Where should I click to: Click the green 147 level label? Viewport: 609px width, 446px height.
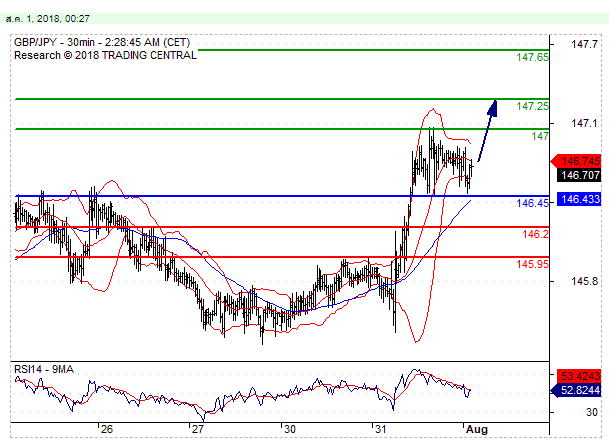(540, 136)
